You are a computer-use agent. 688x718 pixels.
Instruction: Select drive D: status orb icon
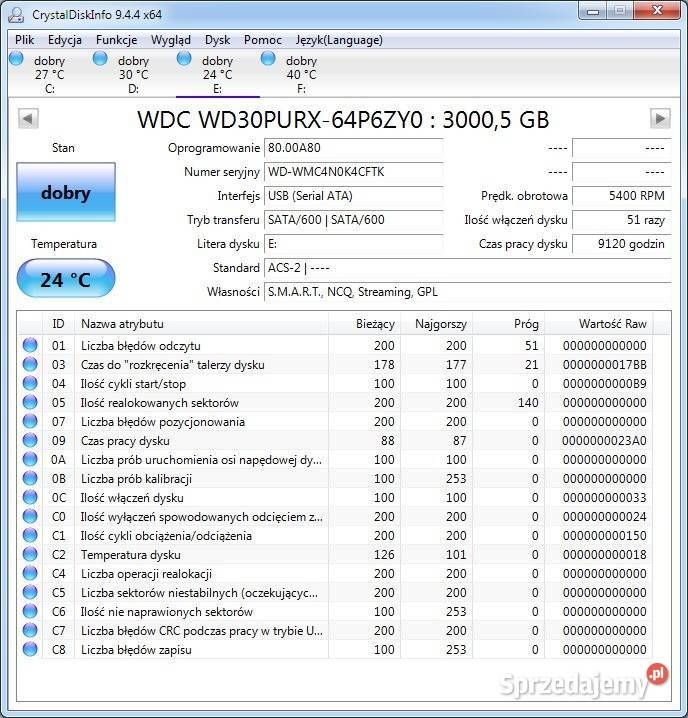pyautogui.click(x=100, y=59)
